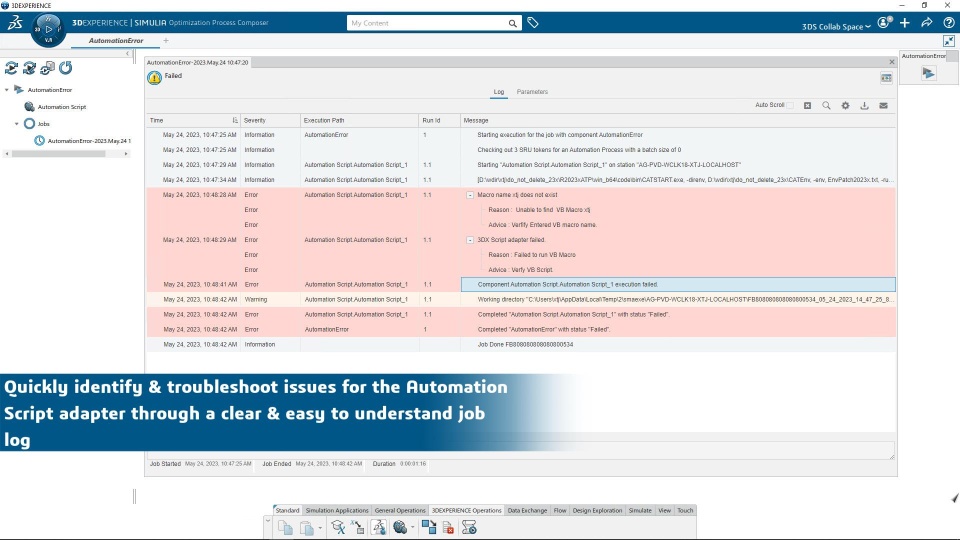Open log settings gear icon
This screenshot has height=540, width=960.
point(845,105)
